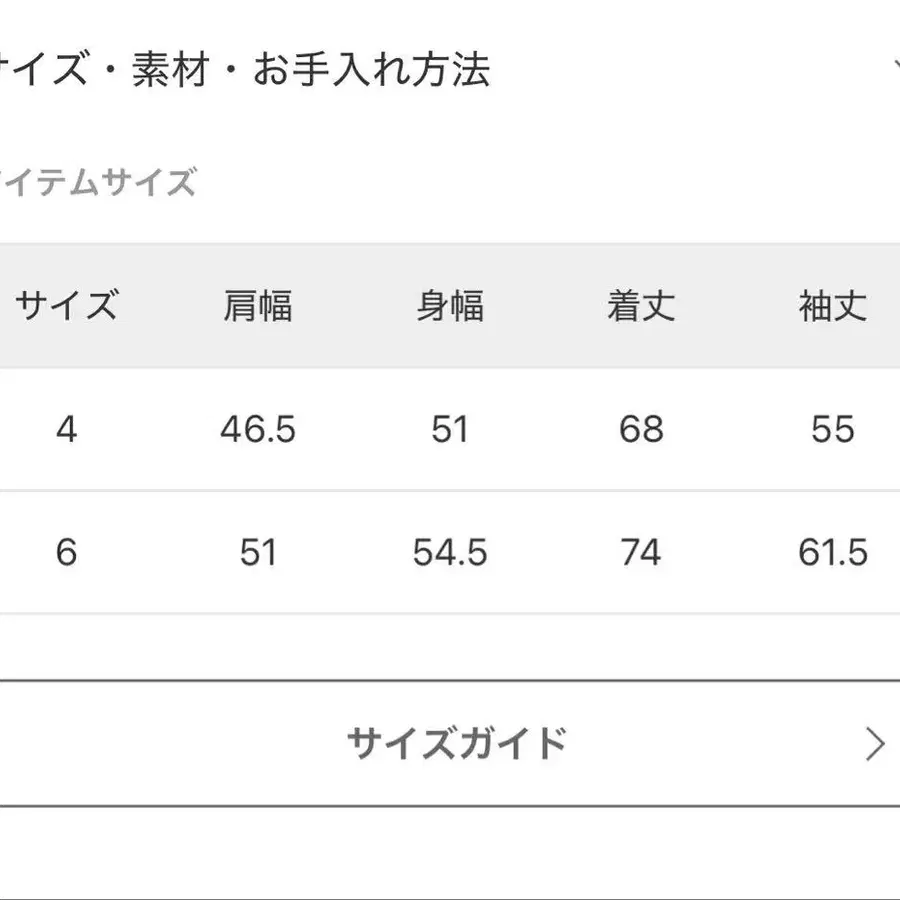This screenshot has height=900, width=900.
Task: Select the サイズ column header
Action: 66,306
